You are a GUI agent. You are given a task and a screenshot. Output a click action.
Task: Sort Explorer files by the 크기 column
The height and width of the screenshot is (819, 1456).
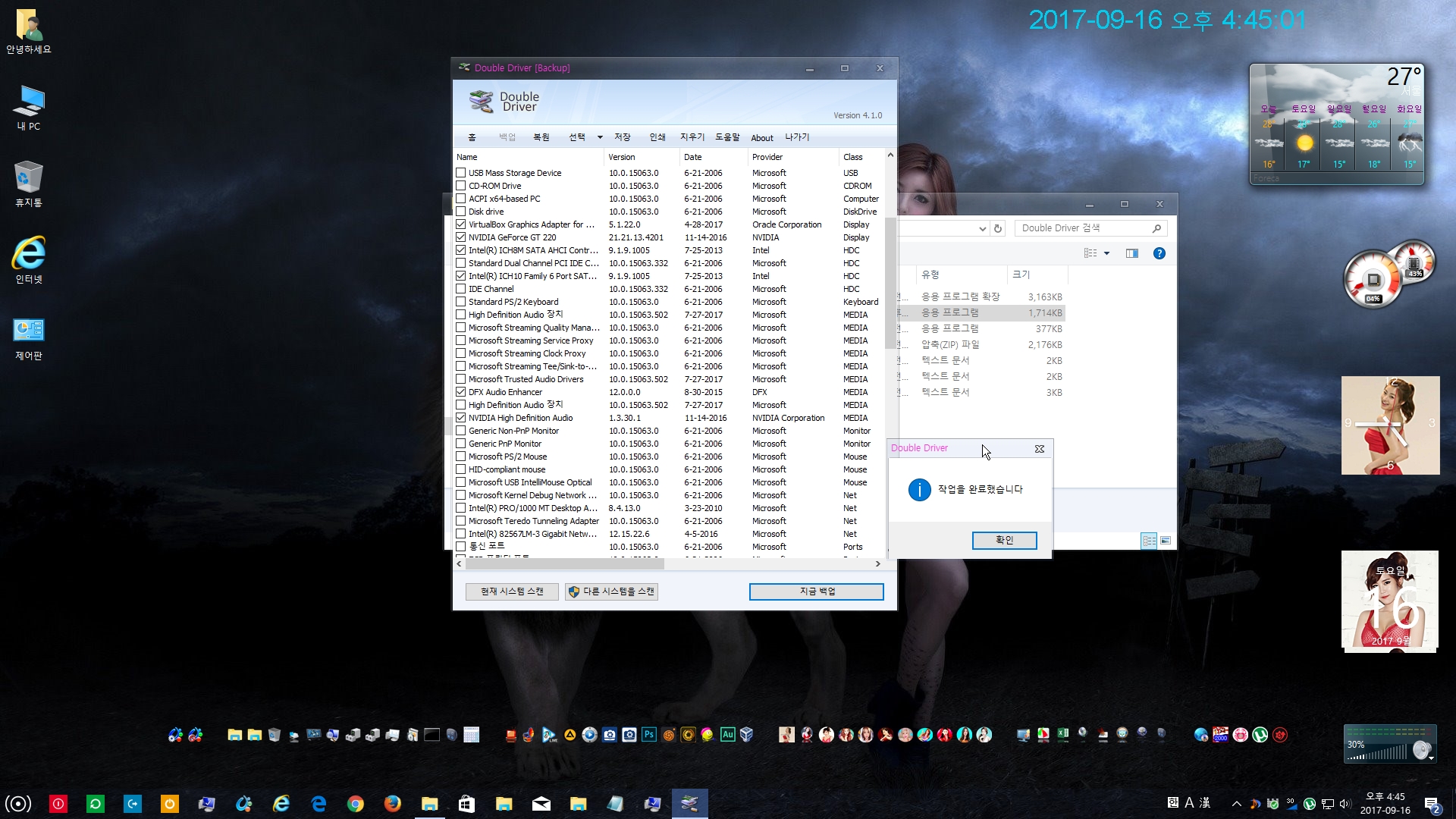pos(1037,275)
